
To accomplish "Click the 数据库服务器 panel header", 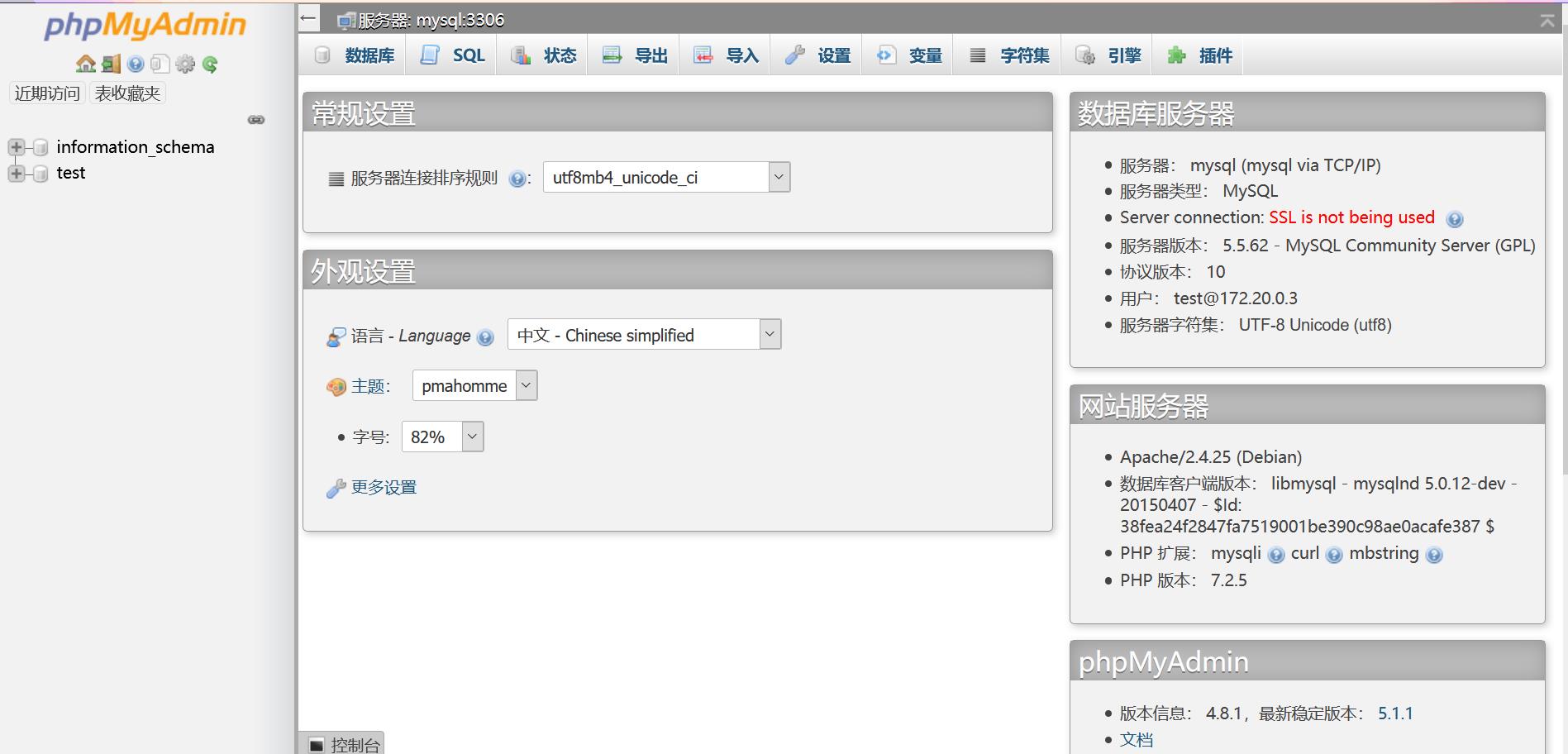I will pyautogui.click(x=1308, y=112).
